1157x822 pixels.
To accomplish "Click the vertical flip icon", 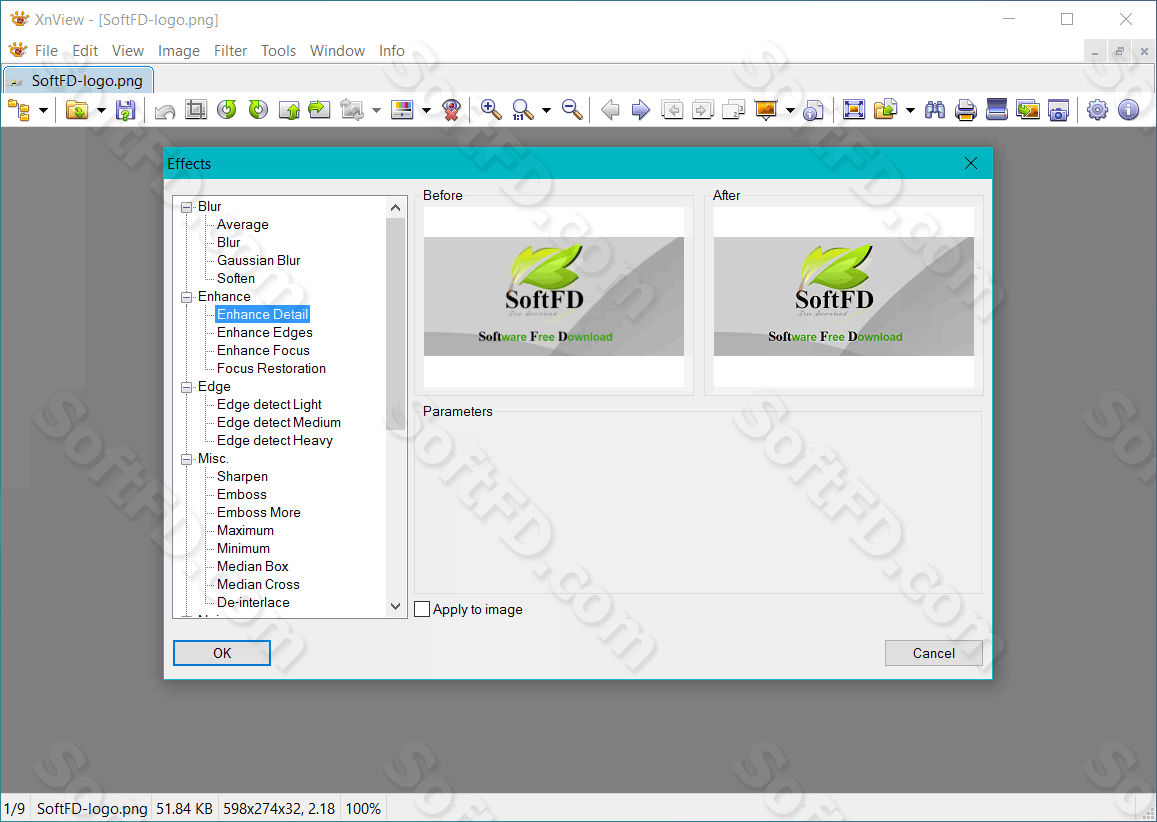I will [289, 111].
